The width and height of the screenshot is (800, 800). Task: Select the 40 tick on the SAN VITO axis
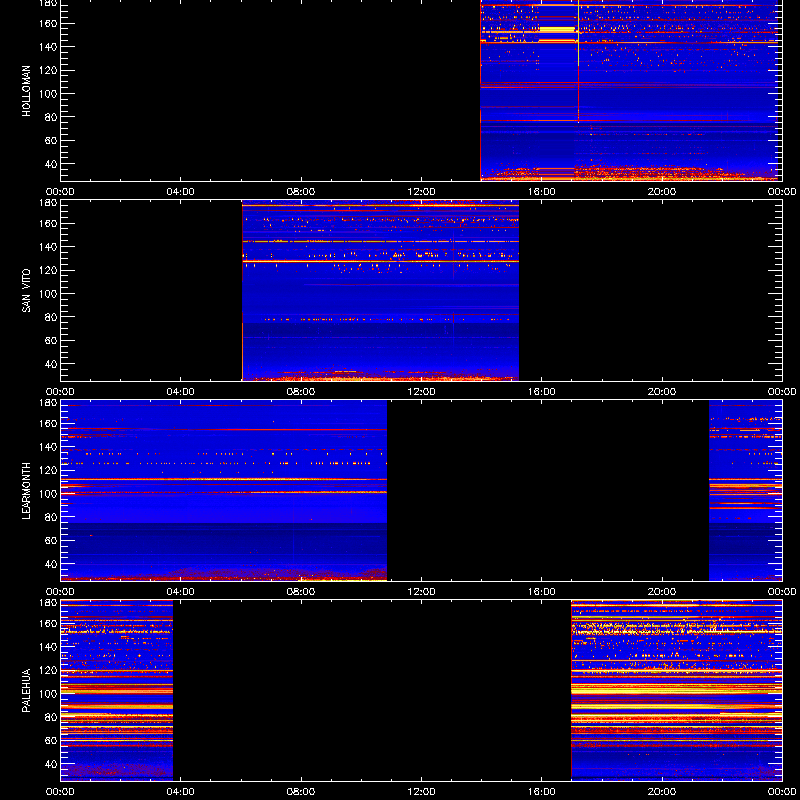(x=51, y=364)
